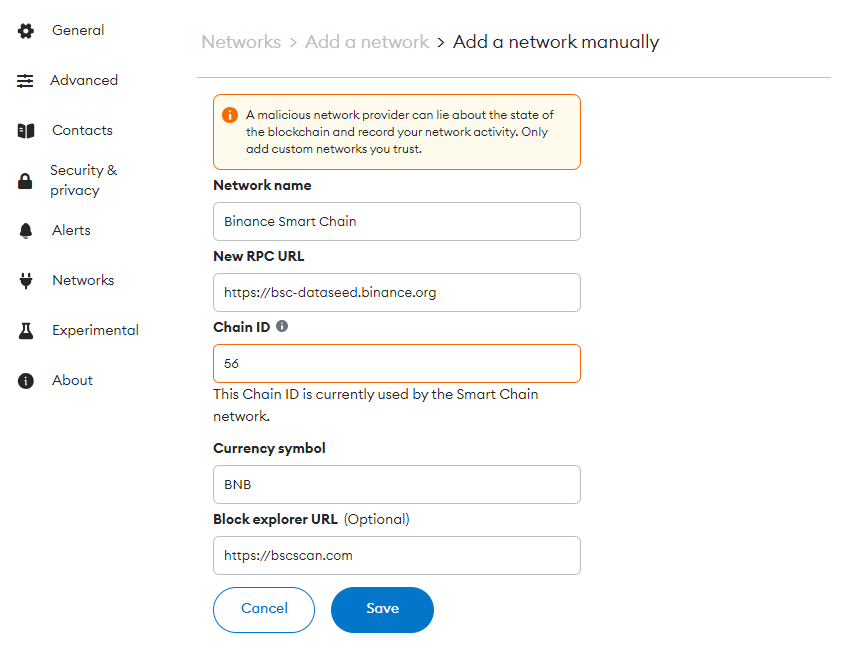Image resolution: width=846 pixels, height=649 pixels.
Task: Click the About info circle icon
Action: click(x=25, y=381)
